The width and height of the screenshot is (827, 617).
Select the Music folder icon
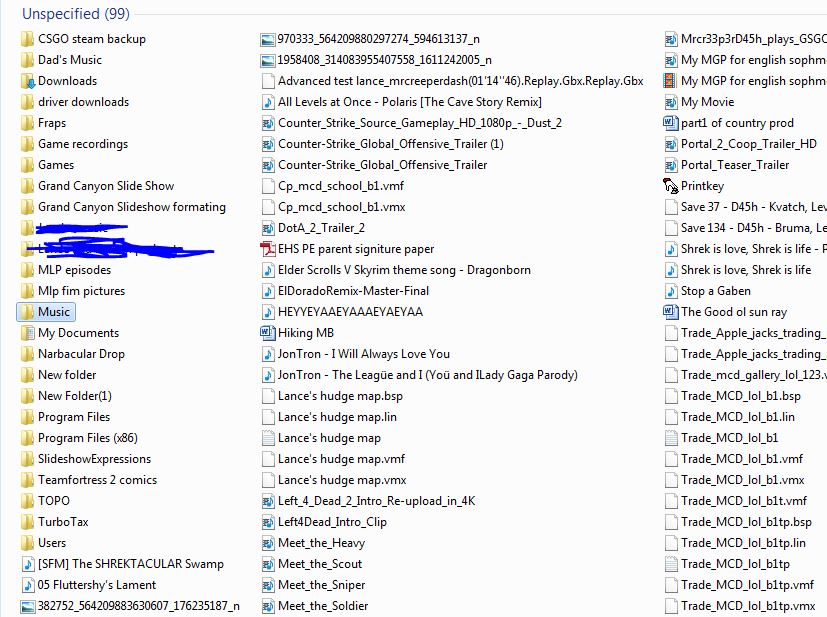point(27,312)
